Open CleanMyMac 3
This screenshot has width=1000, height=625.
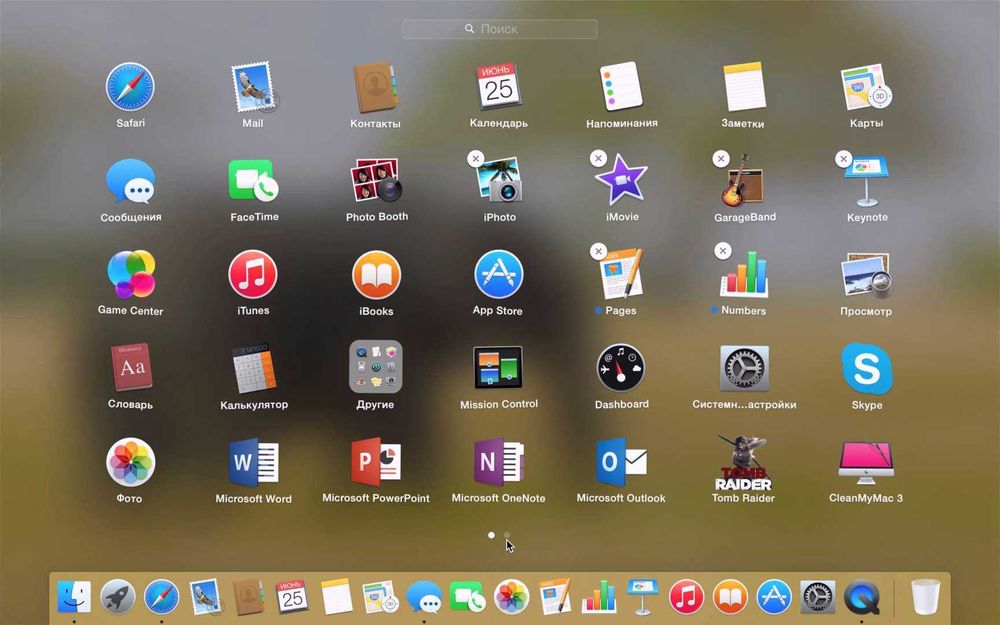[x=866, y=463]
